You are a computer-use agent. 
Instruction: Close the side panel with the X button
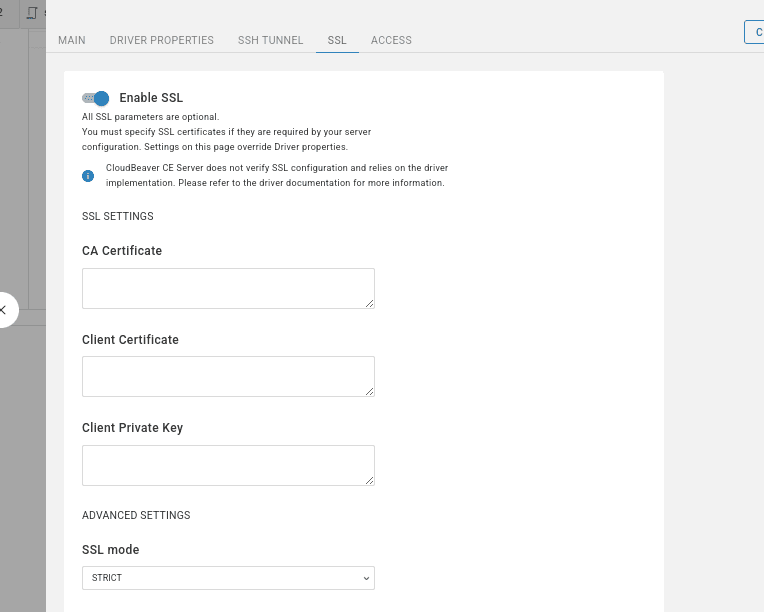pyautogui.click(x=2, y=310)
